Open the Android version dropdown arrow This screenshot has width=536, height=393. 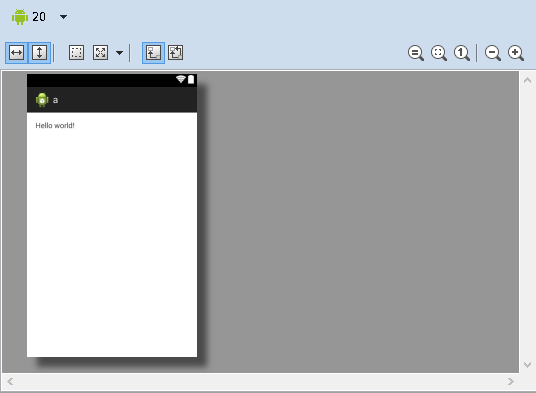tap(64, 16)
